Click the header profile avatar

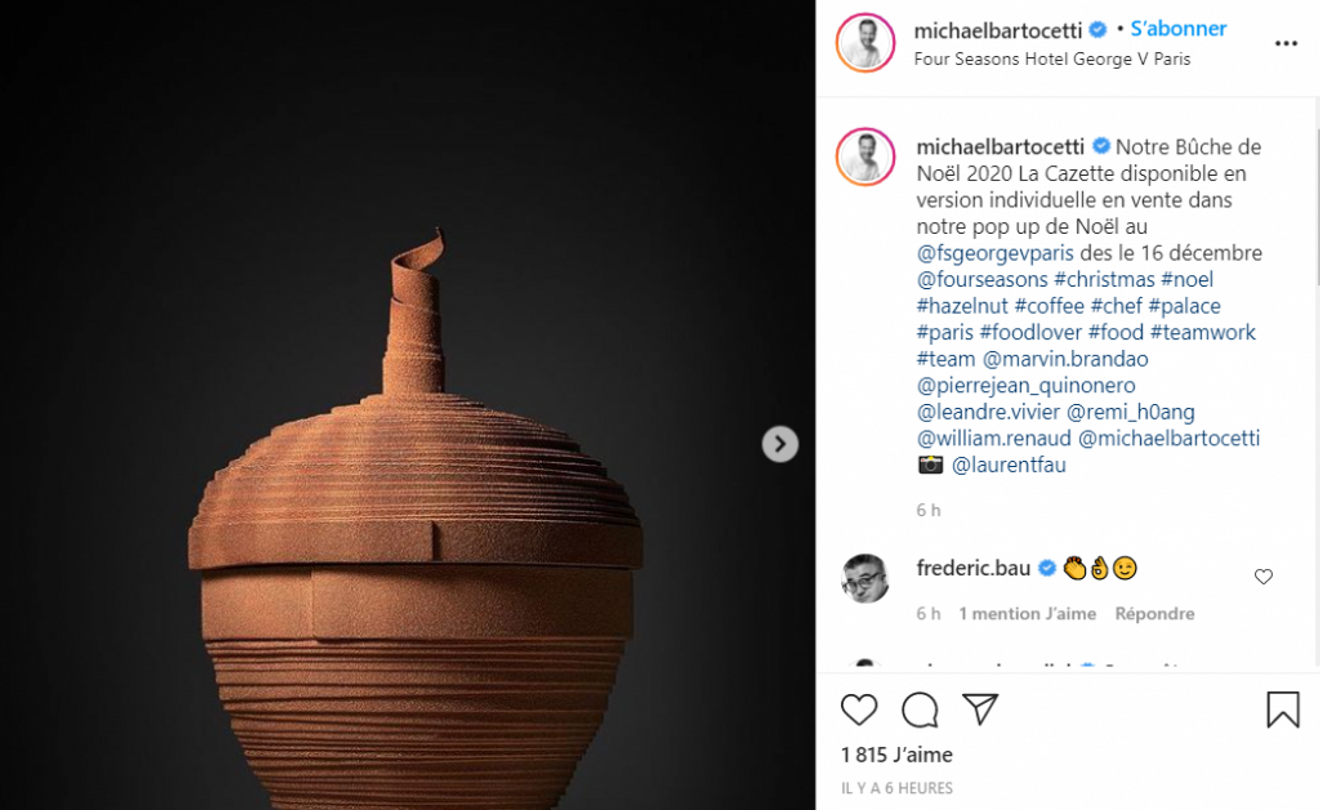pyautogui.click(x=865, y=43)
